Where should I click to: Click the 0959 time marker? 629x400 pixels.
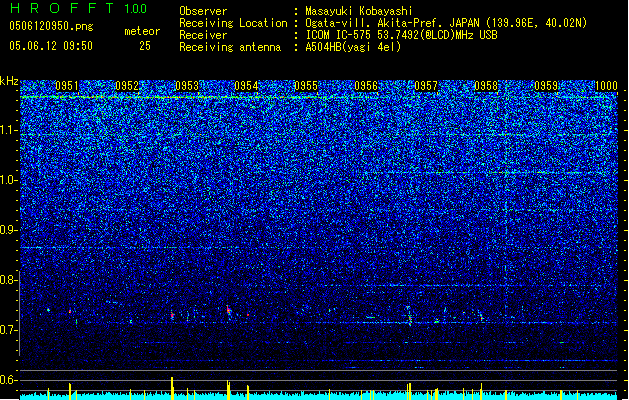click(546, 86)
